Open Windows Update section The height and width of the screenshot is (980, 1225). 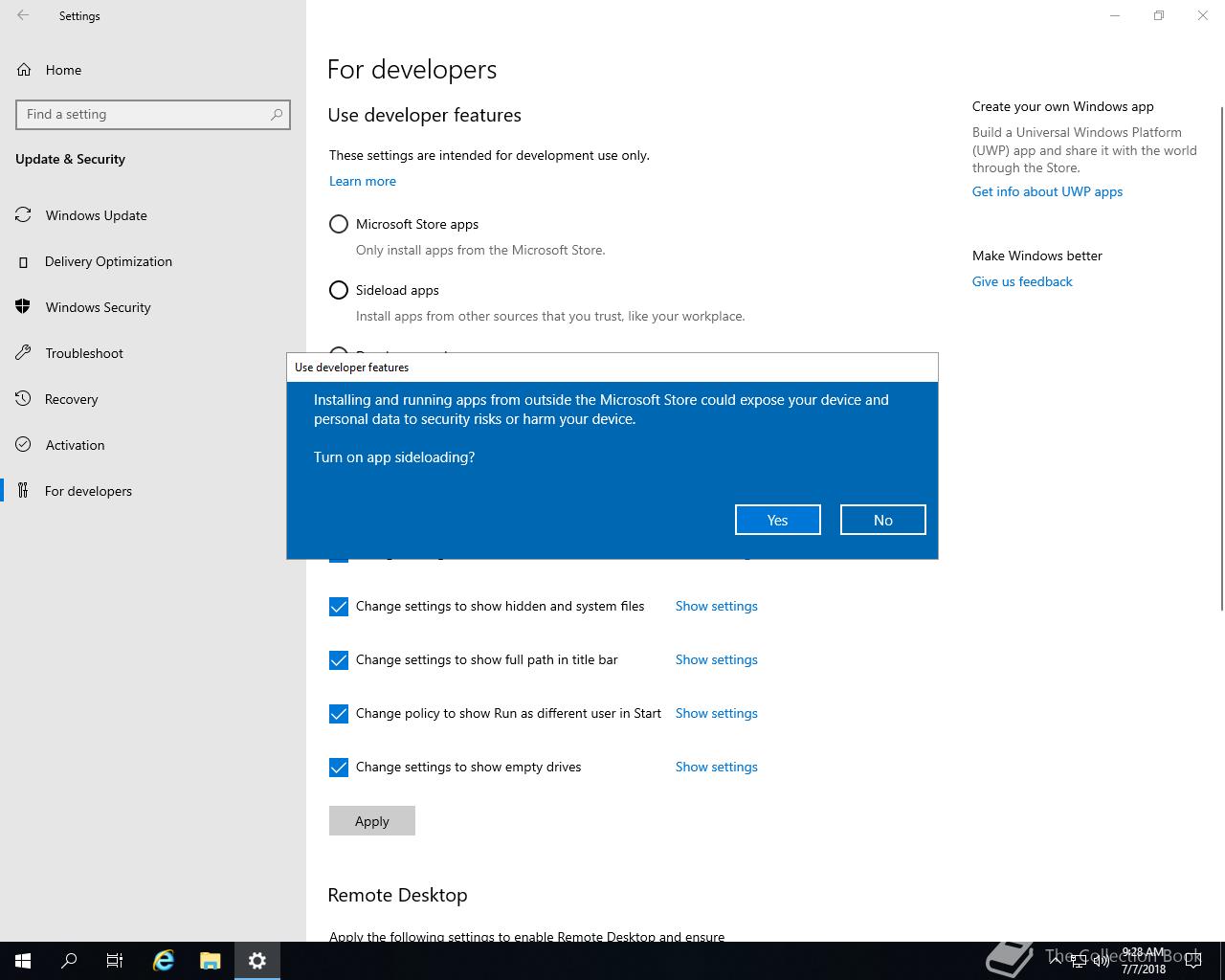point(153,215)
